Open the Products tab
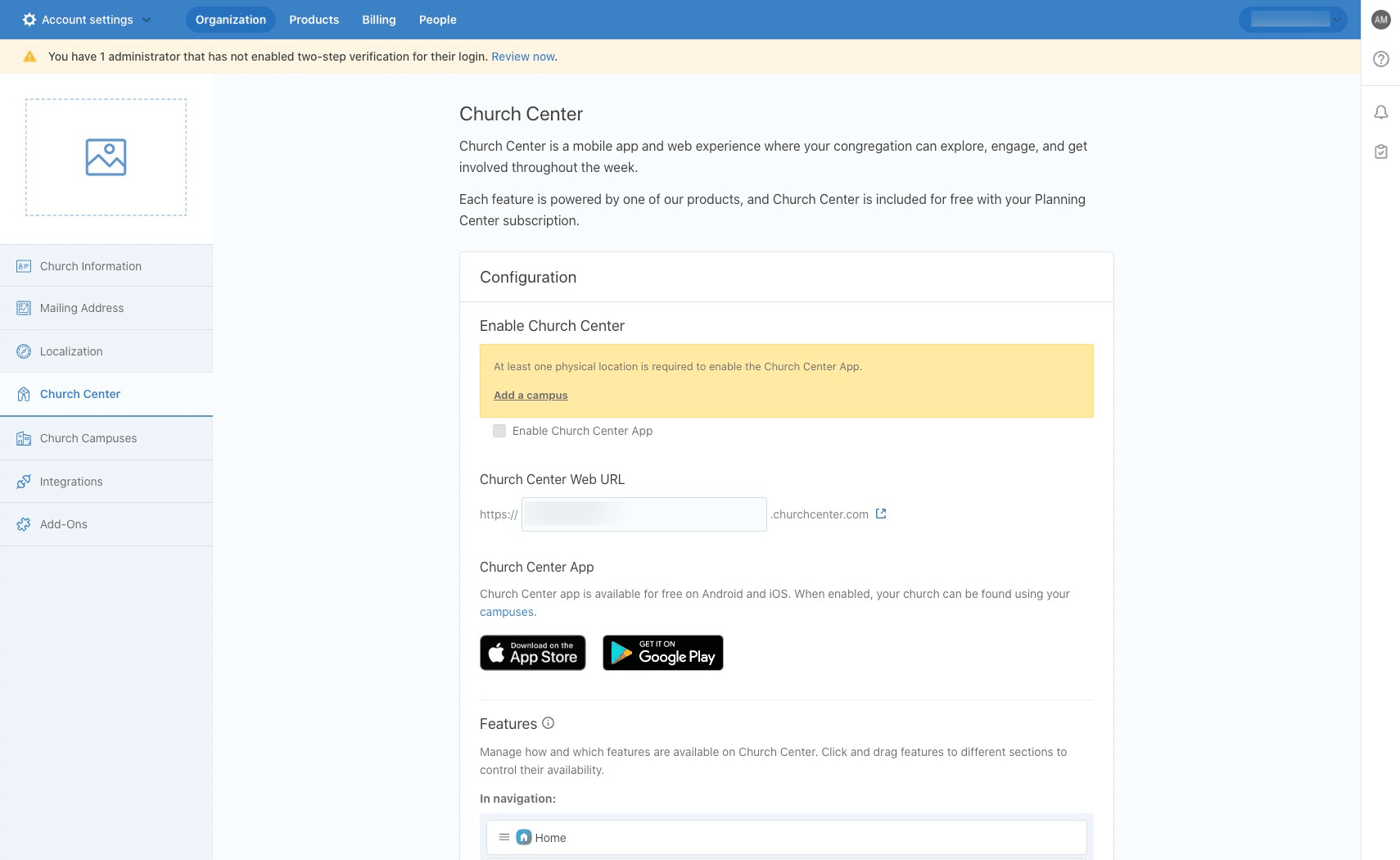Screen dimensions: 1400x860 click(314, 20)
